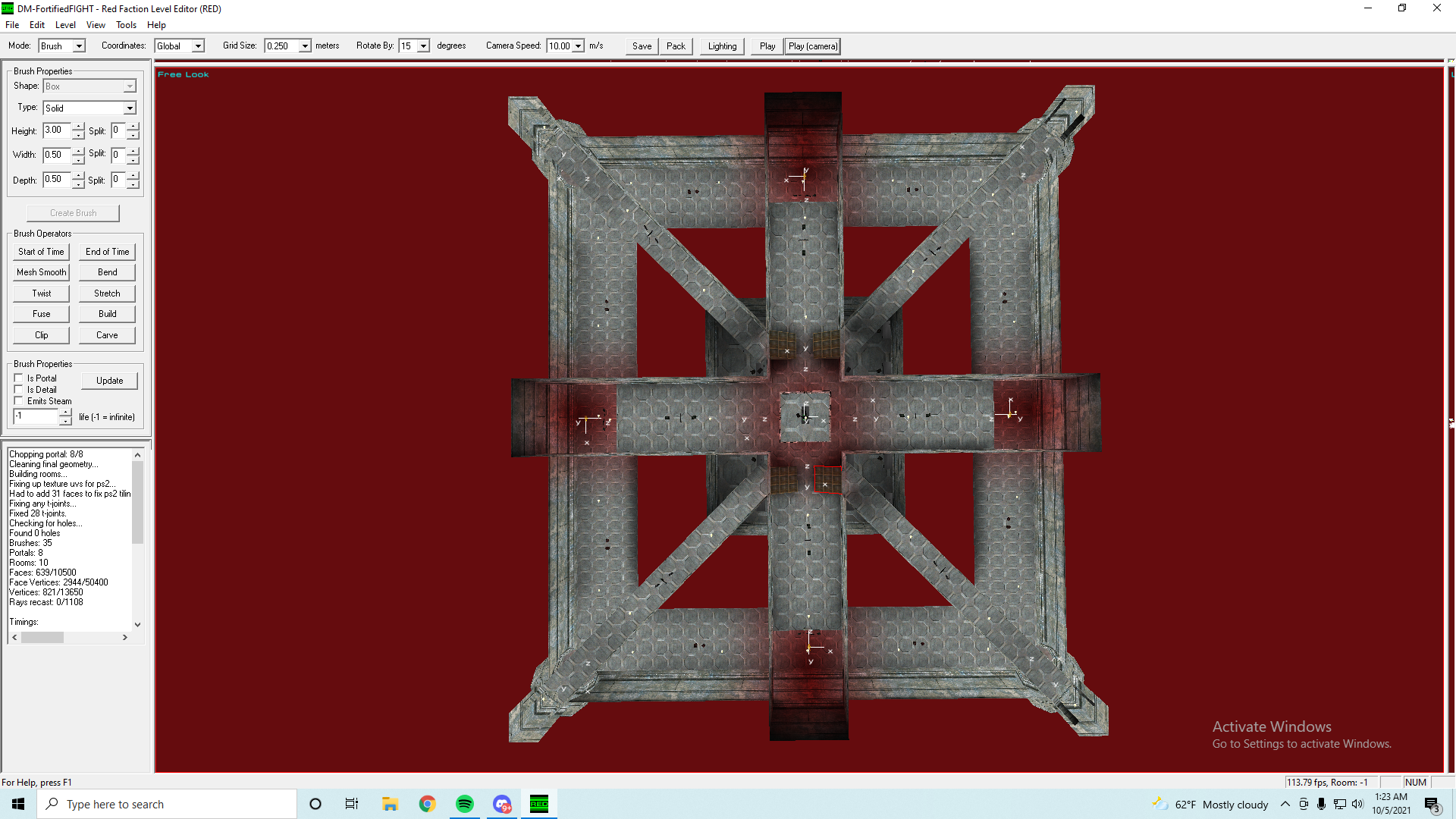Open the Level menu
The height and width of the screenshot is (819, 1456).
[65, 25]
